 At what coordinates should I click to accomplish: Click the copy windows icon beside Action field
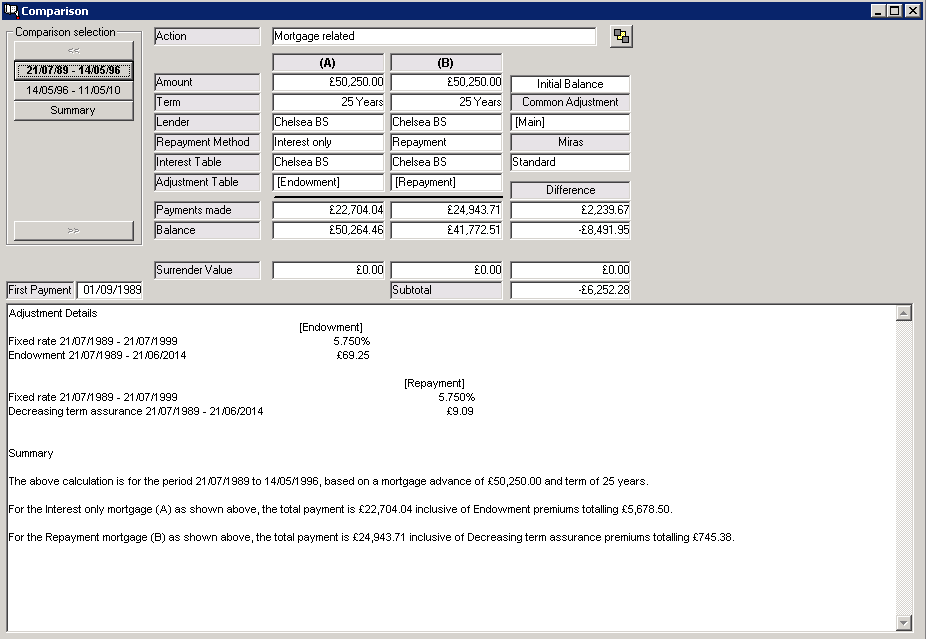(x=621, y=37)
